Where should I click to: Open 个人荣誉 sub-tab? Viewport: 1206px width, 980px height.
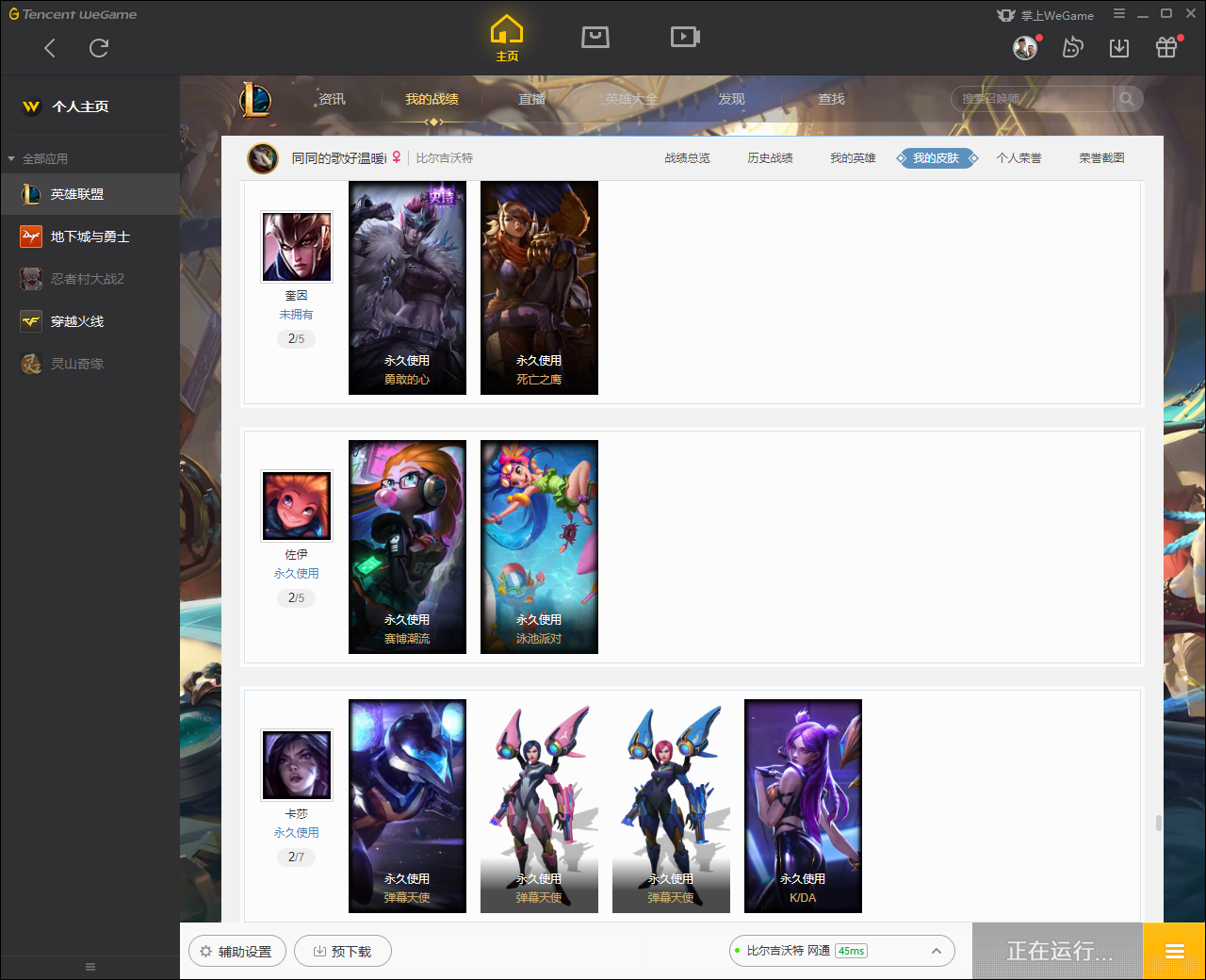coord(1019,158)
